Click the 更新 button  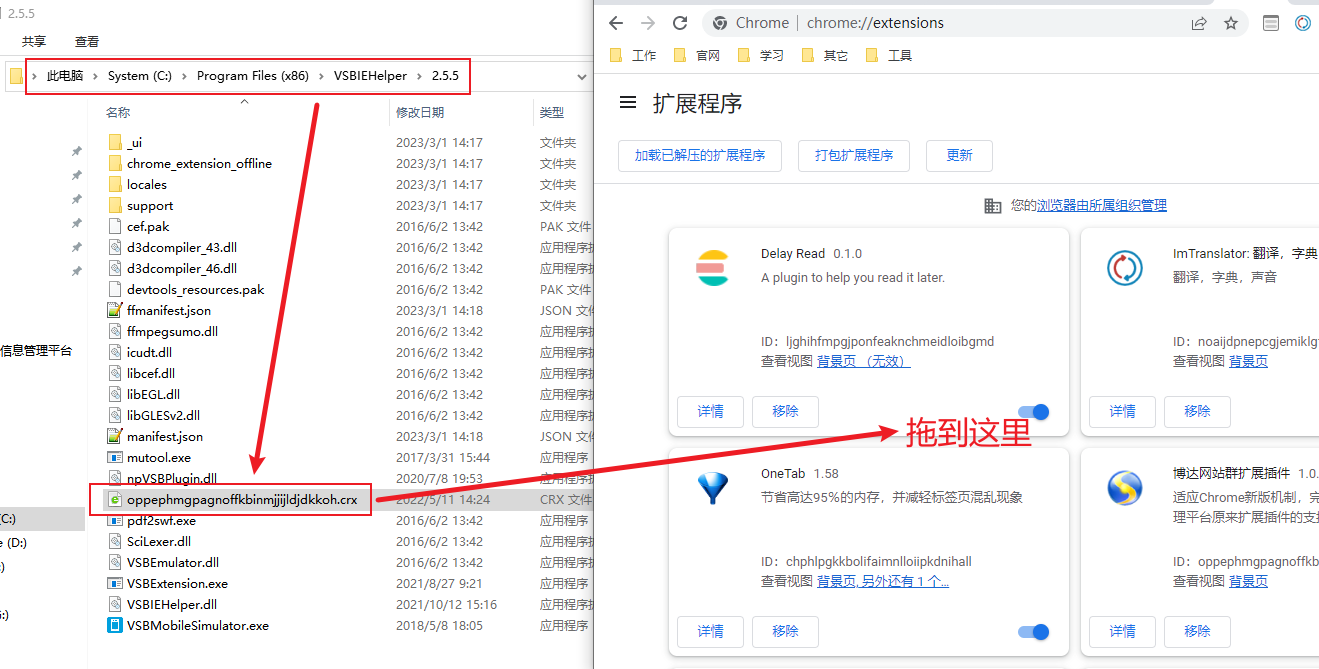coord(959,156)
